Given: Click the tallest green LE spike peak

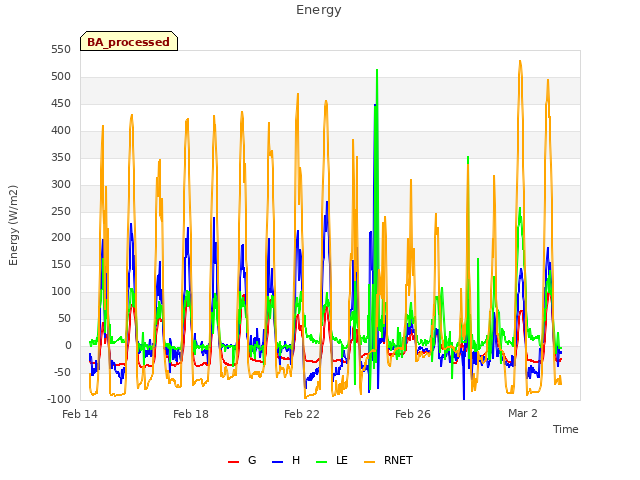Looking at the screenshot, I should point(377,71).
